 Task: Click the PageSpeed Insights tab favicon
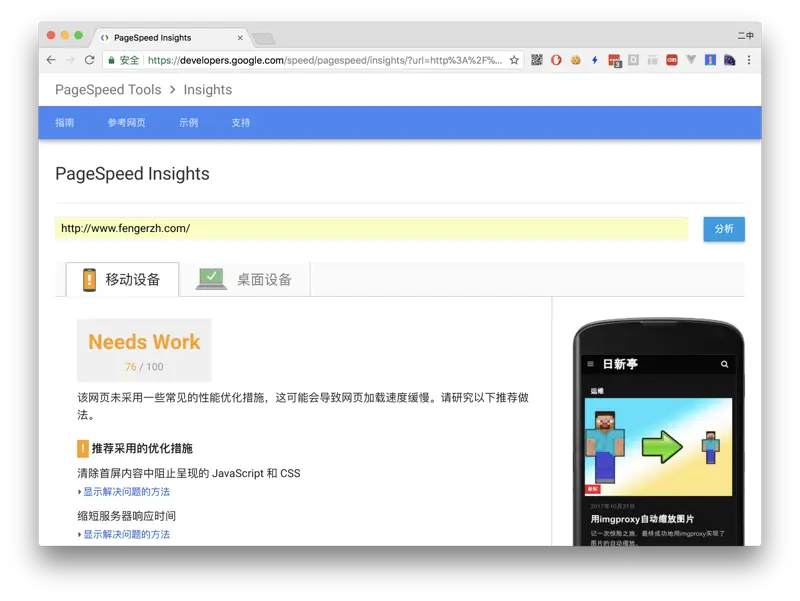105,38
